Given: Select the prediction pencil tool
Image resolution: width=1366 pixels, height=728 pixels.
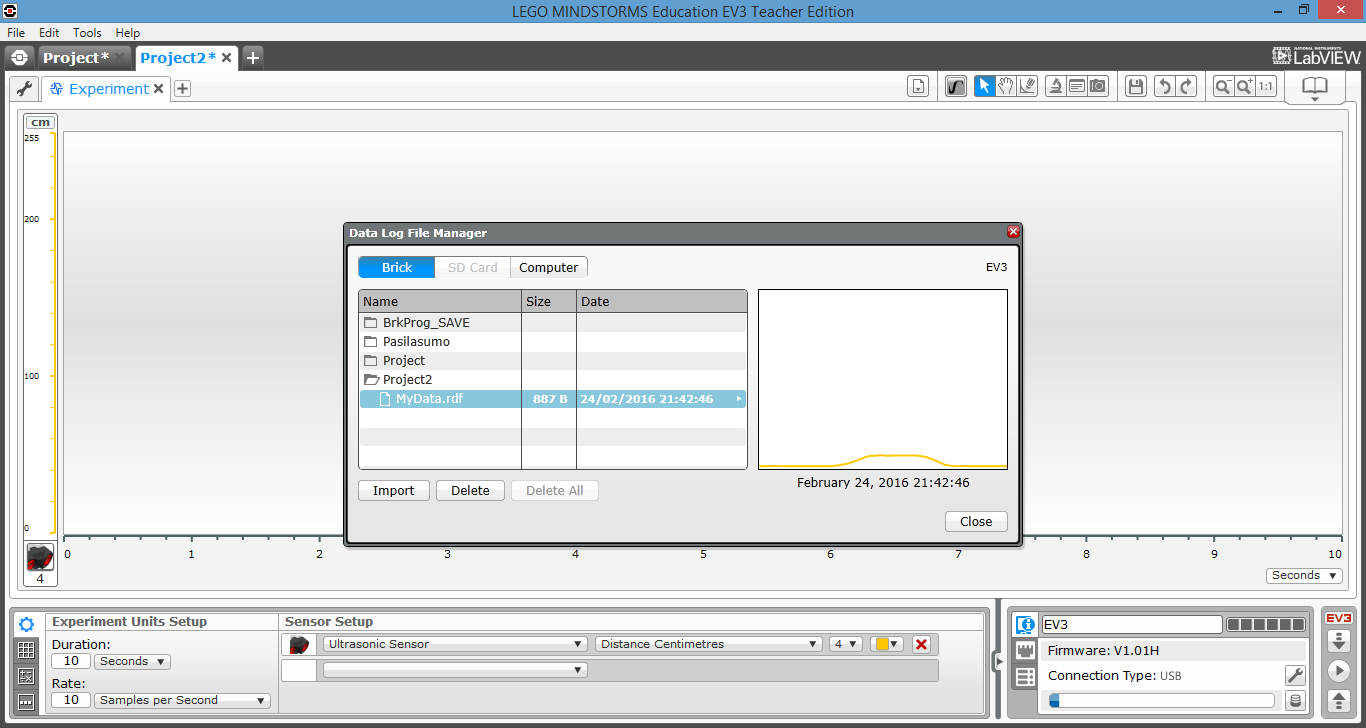Looking at the screenshot, I should coord(1028,87).
